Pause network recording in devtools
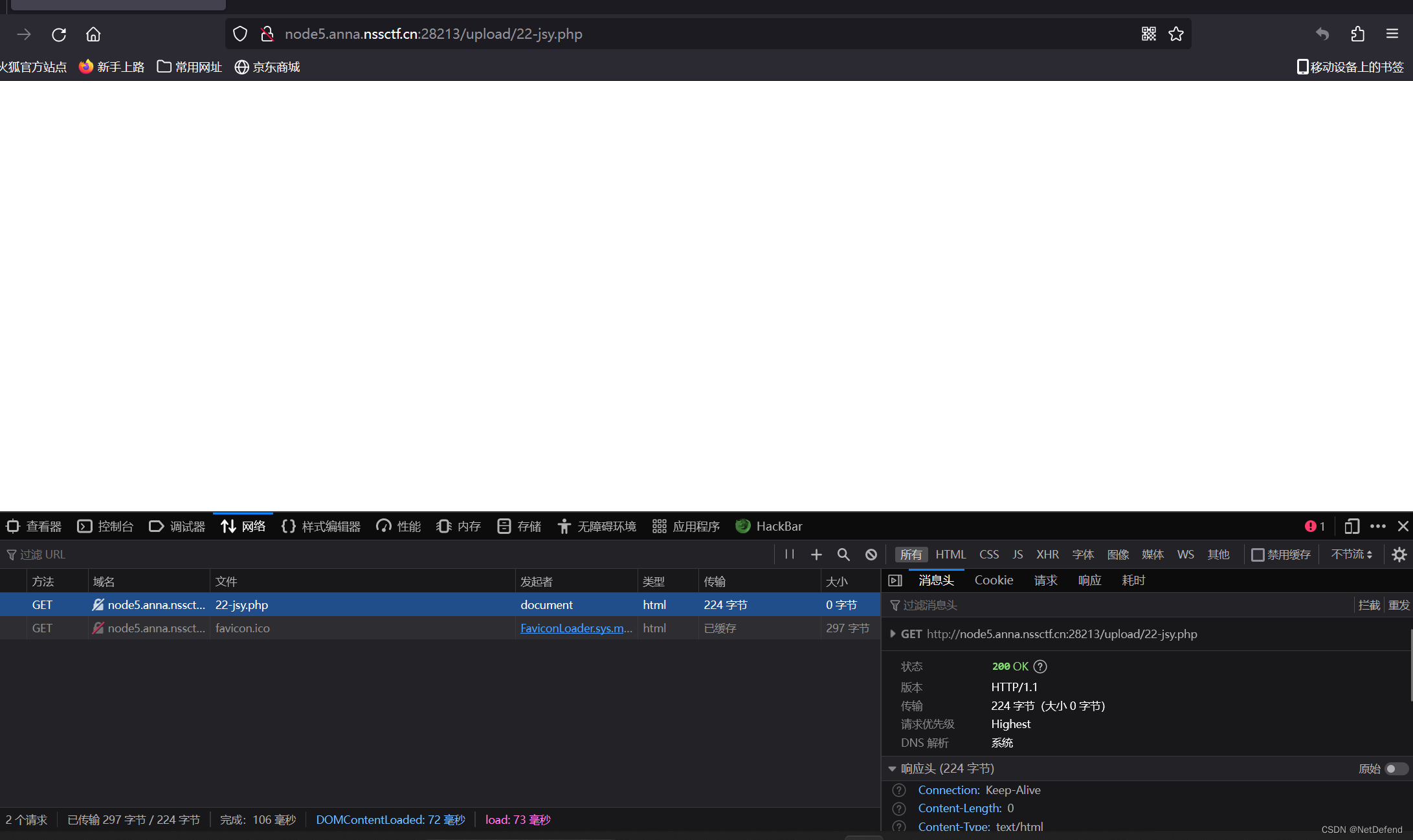 coord(789,554)
